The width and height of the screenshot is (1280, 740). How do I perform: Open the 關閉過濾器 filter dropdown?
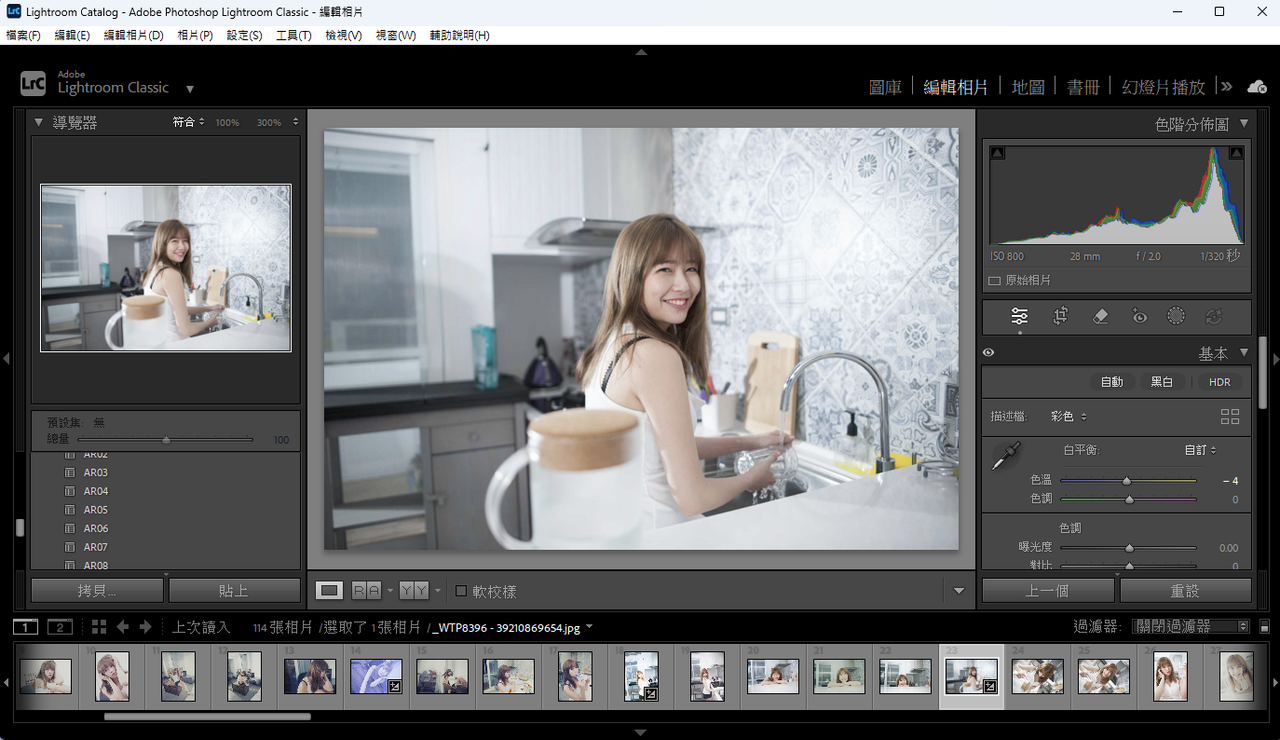[x=1191, y=627]
